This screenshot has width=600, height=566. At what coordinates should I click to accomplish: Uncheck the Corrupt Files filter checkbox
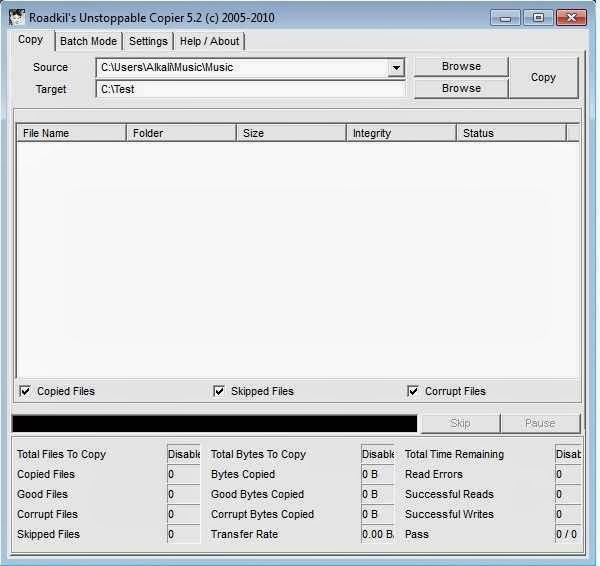413,391
